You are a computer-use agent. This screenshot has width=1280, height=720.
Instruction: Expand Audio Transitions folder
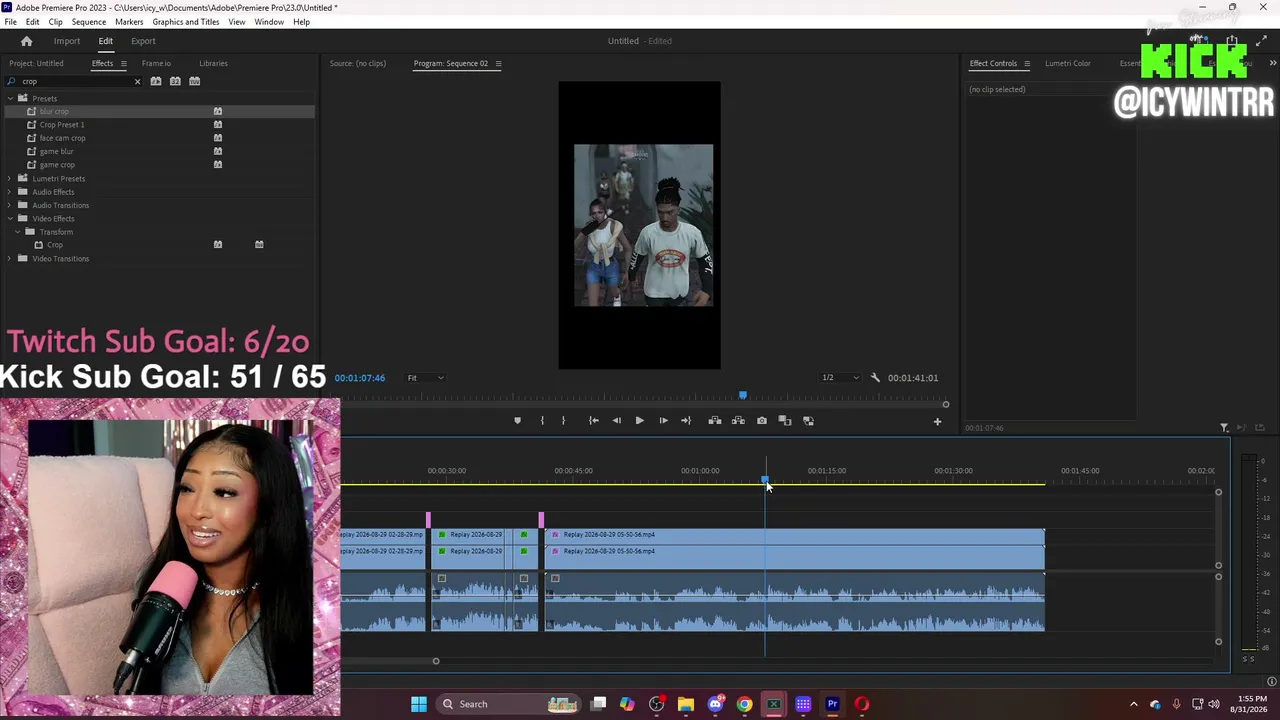click(10, 205)
